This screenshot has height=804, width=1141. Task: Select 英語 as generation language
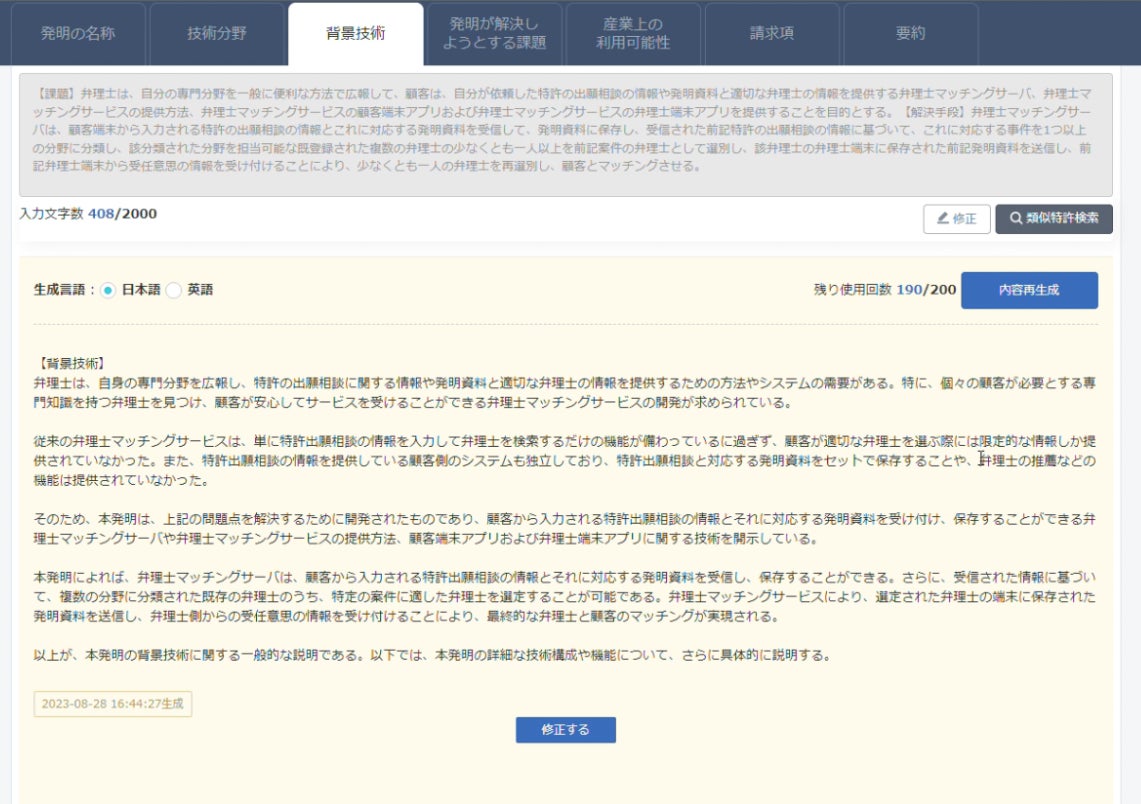click(173, 290)
